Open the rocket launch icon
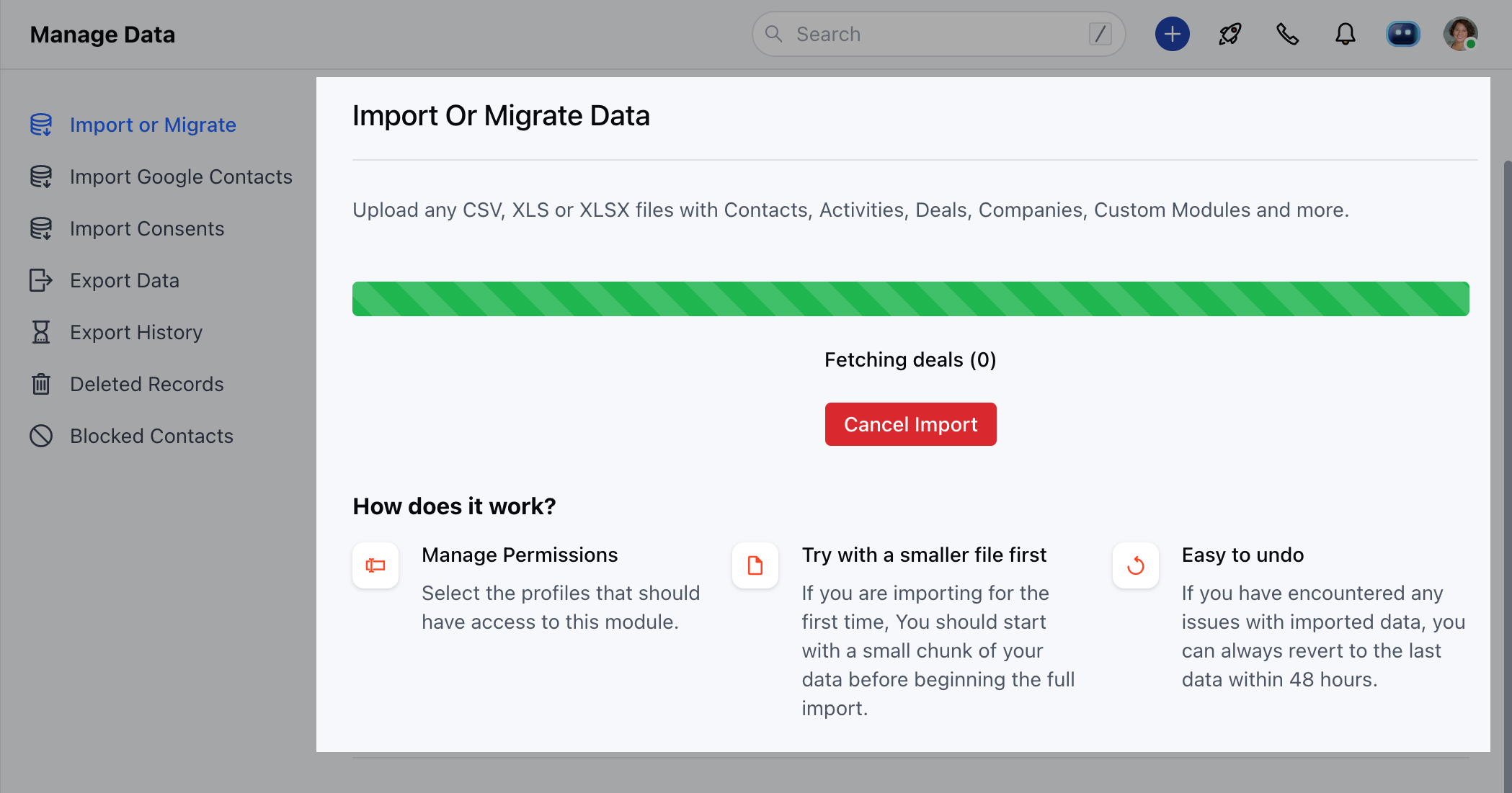This screenshot has height=793, width=1512. 1229,34
